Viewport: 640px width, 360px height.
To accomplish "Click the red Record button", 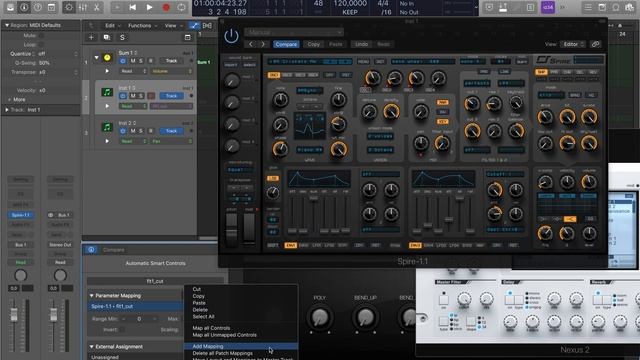I will tap(166, 7).
